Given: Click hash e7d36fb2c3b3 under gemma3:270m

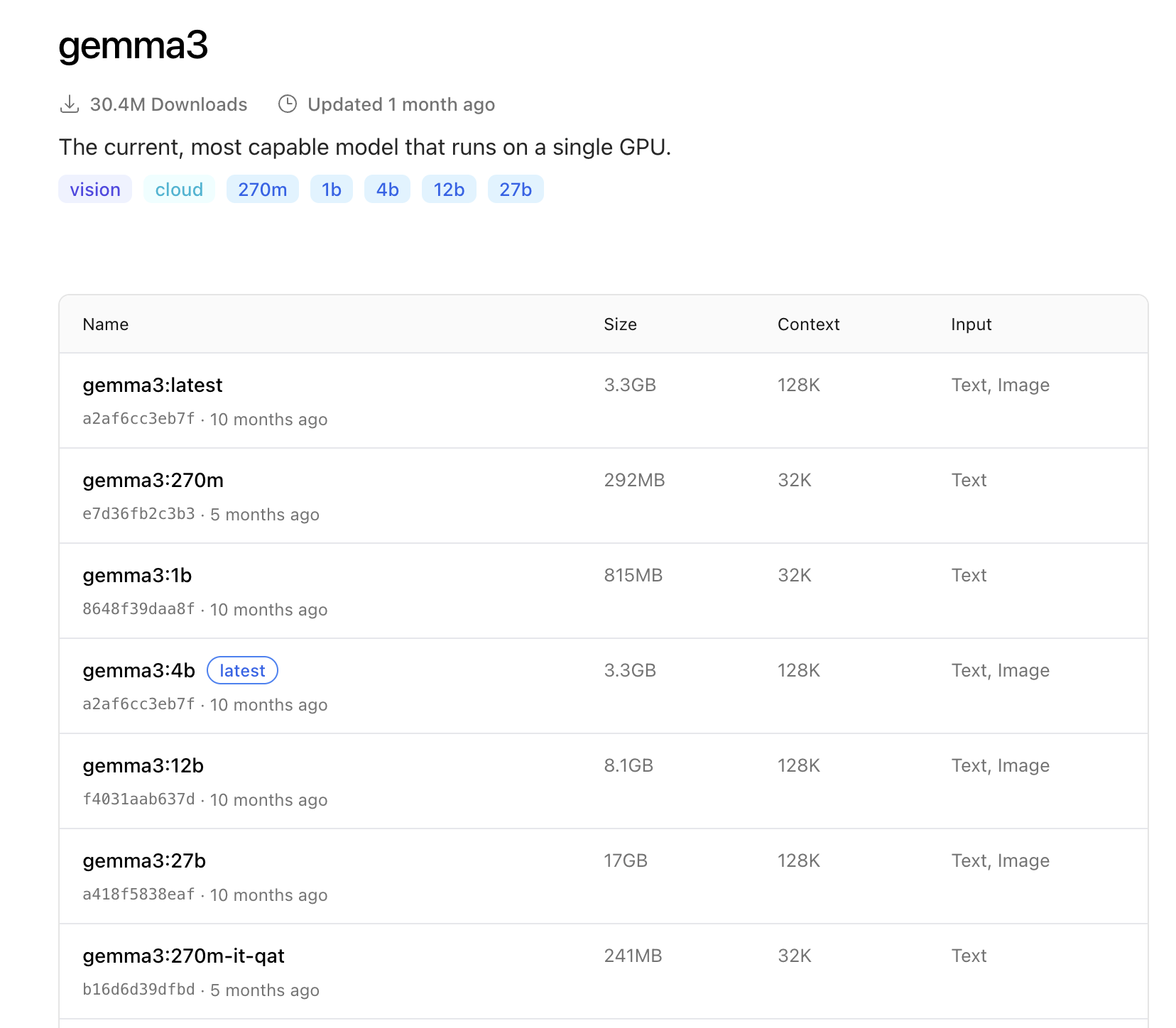Looking at the screenshot, I should (138, 514).
